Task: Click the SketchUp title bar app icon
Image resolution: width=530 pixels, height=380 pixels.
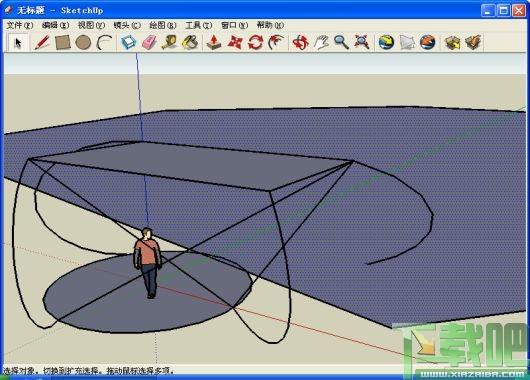Action: click(9, 10)
